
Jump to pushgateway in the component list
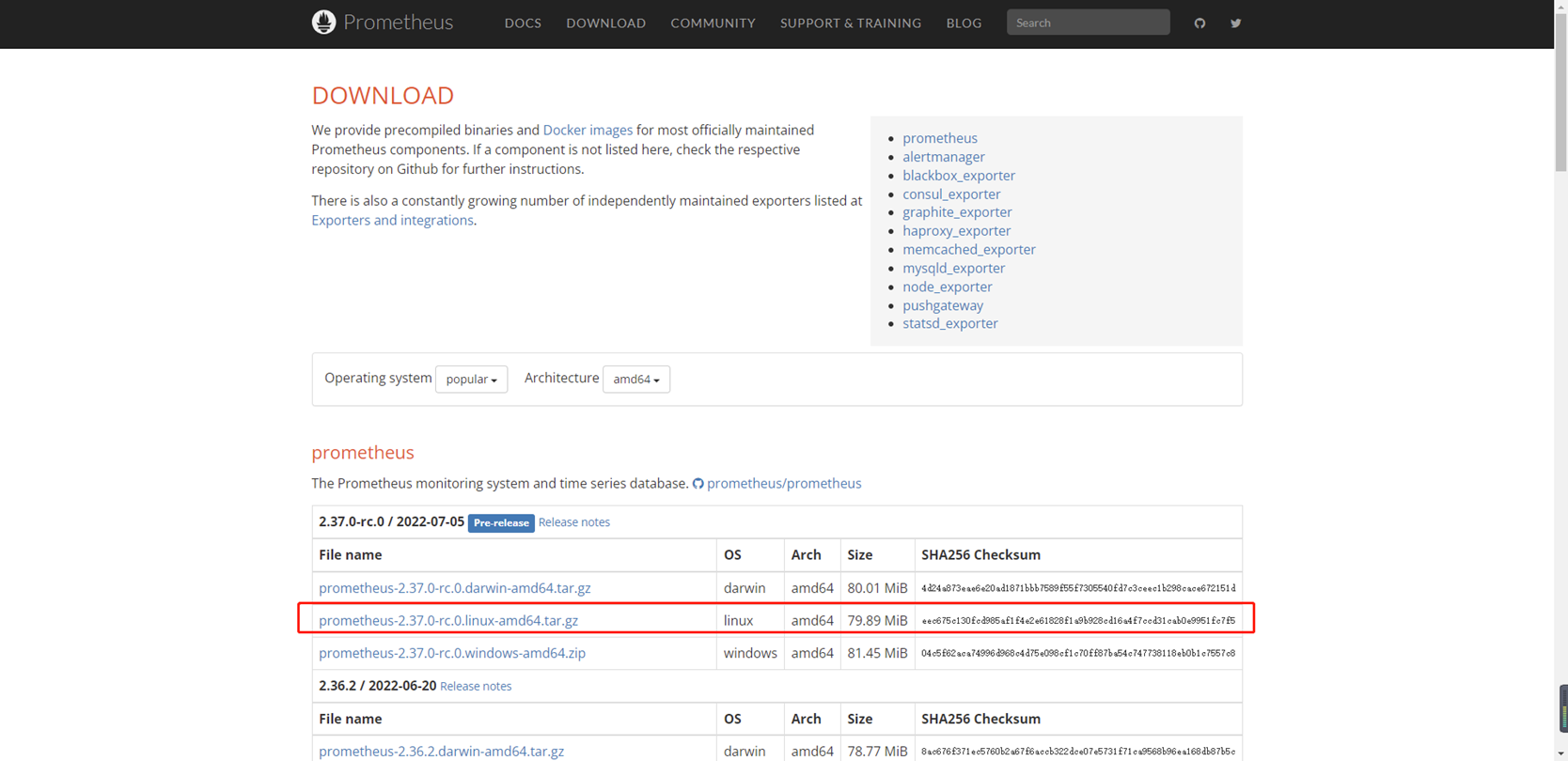click(943, 305)
